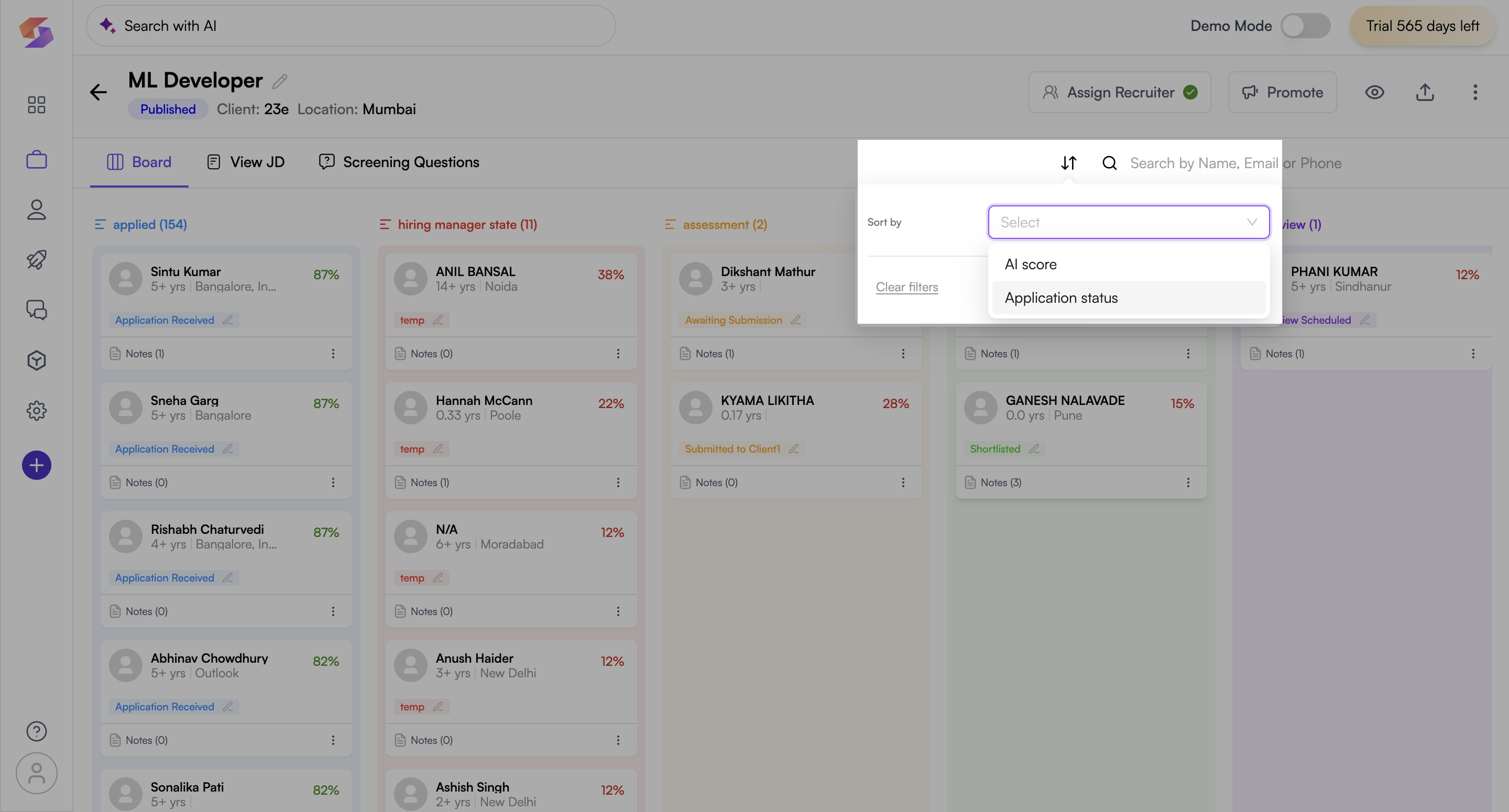Click the Search with AI field
This screenshot has height=812, width=1509.
tap(351, 26)
